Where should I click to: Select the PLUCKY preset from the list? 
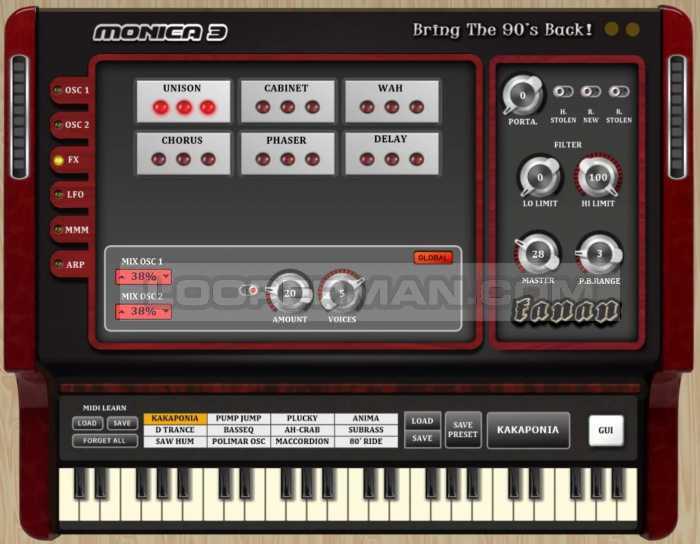point(302,418)
